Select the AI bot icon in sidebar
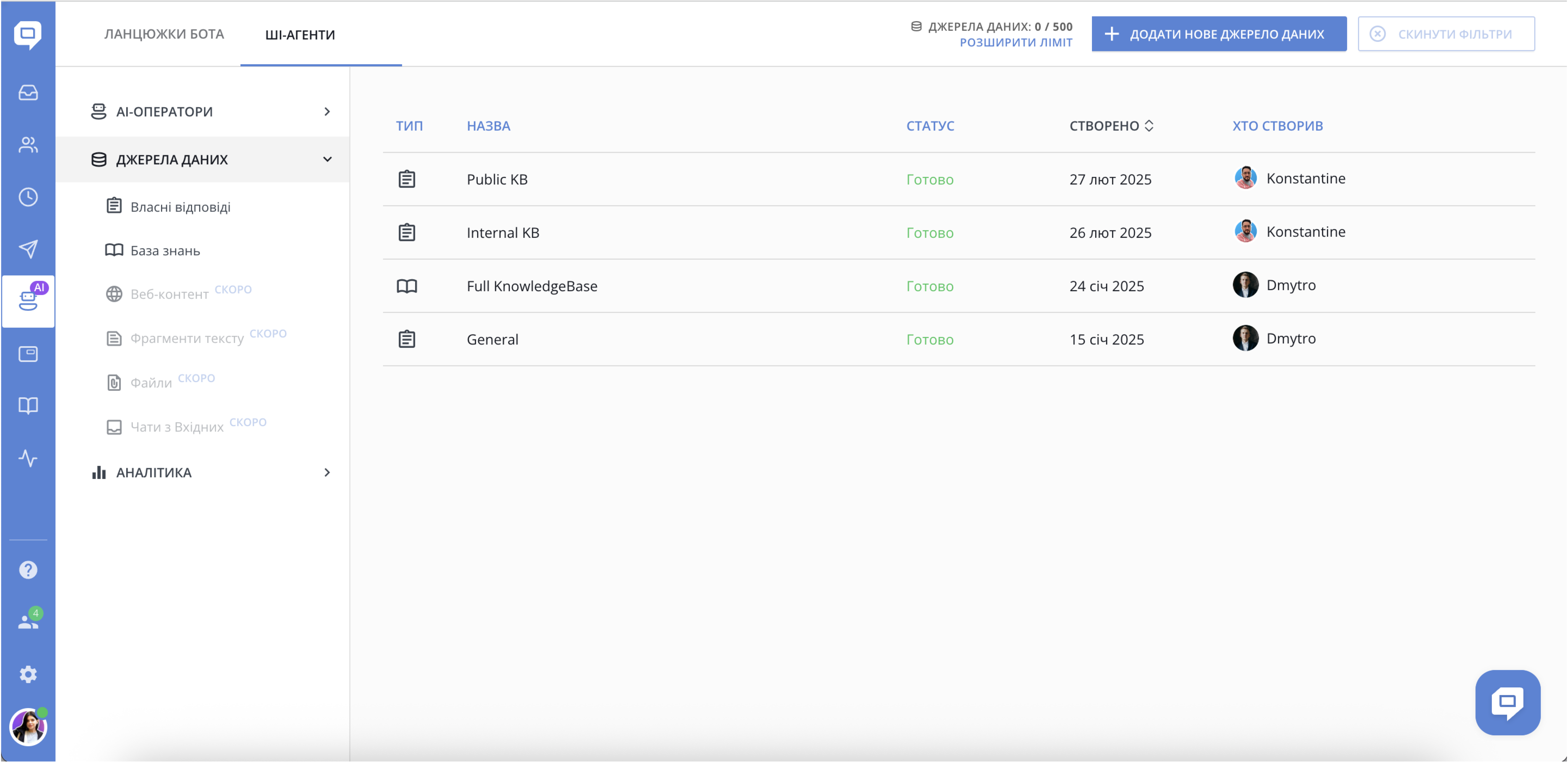Screen dimensions: 1568x762 click(x=28, y=301)
